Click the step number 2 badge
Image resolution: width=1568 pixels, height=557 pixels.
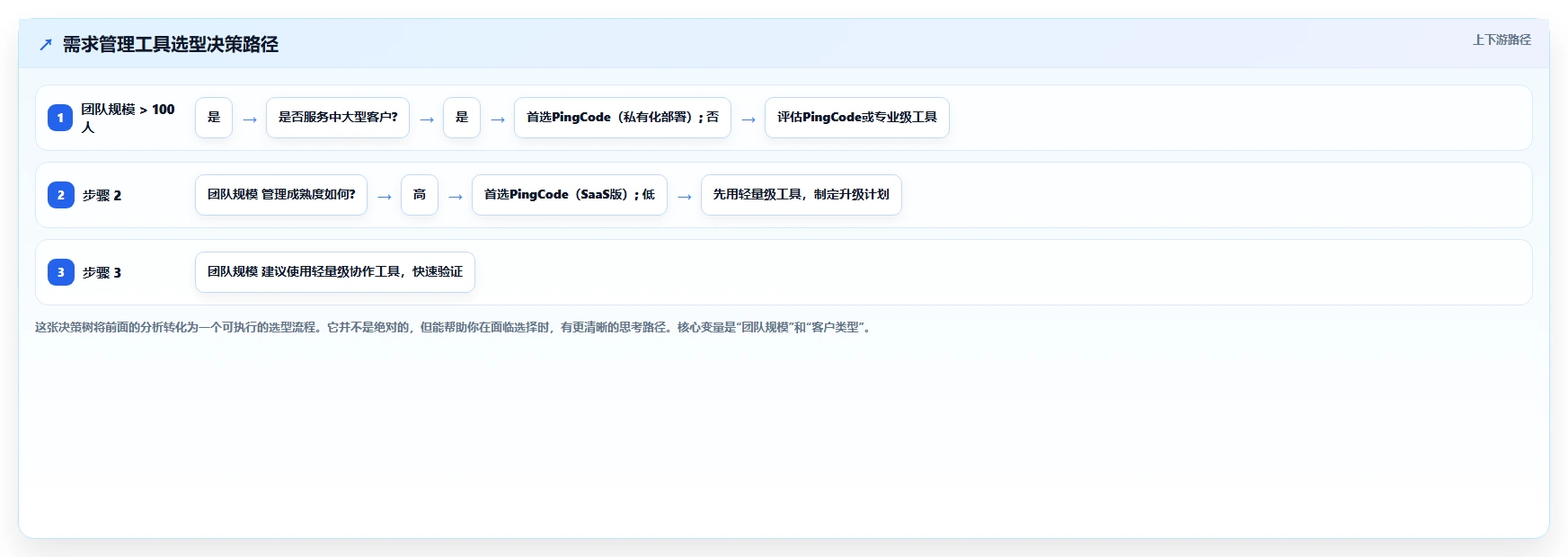pos(60,195)
